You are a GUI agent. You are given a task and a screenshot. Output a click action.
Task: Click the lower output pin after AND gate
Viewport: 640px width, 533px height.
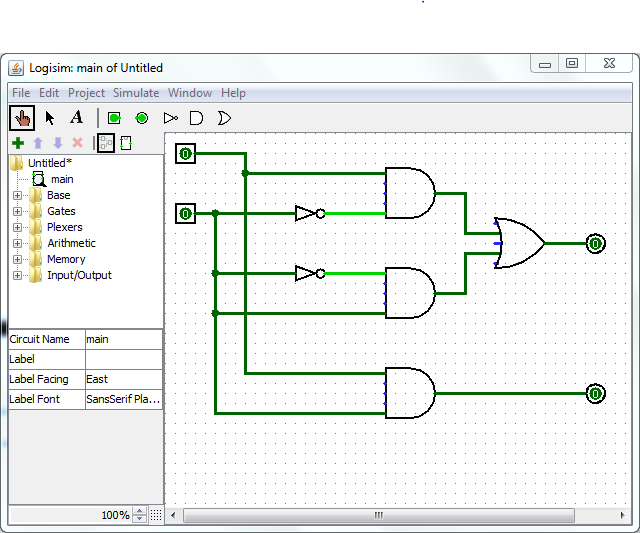(596, 394)
